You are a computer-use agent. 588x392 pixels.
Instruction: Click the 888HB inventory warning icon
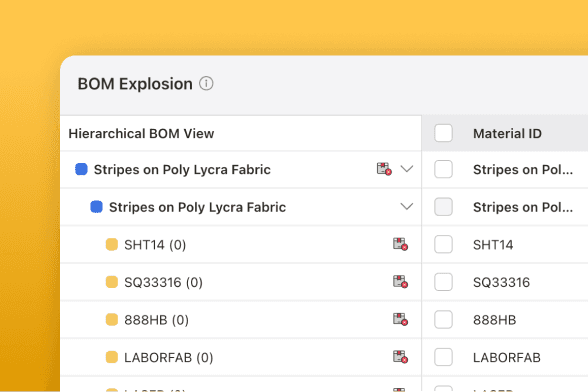tap(400, 319)
